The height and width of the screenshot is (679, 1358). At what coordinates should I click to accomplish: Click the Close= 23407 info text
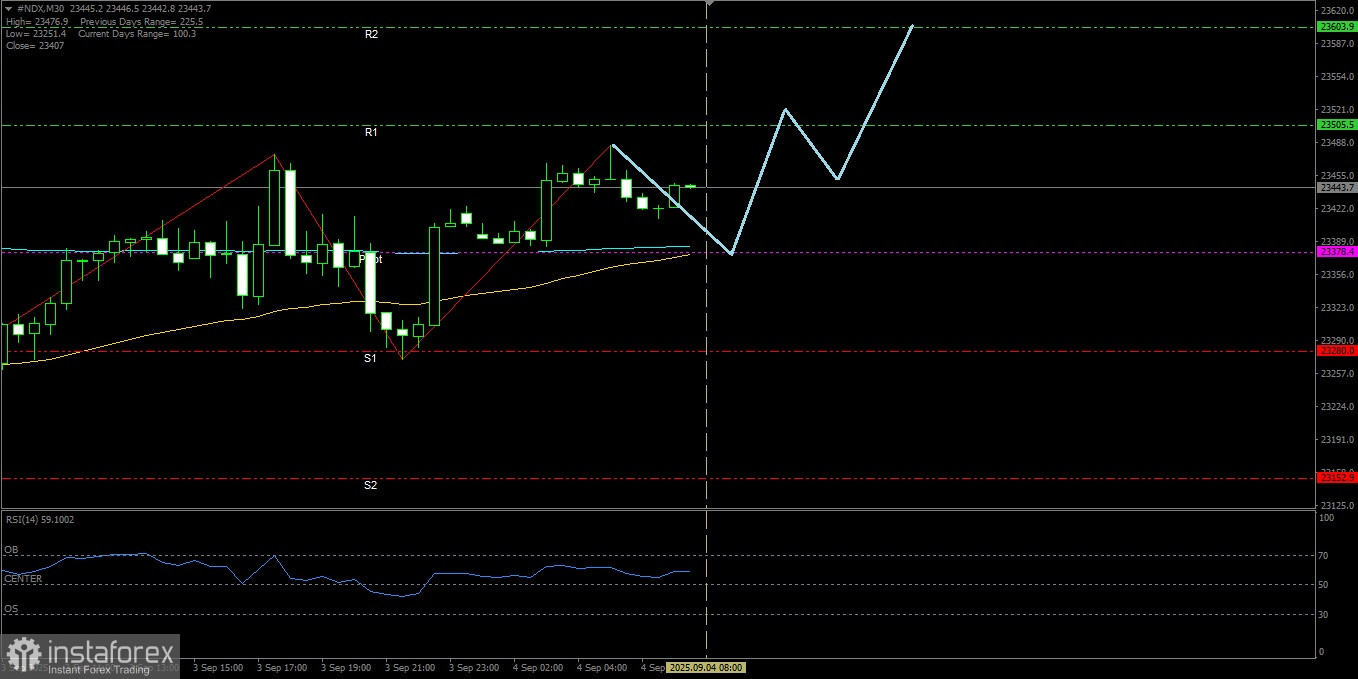(x=35, y=45)
